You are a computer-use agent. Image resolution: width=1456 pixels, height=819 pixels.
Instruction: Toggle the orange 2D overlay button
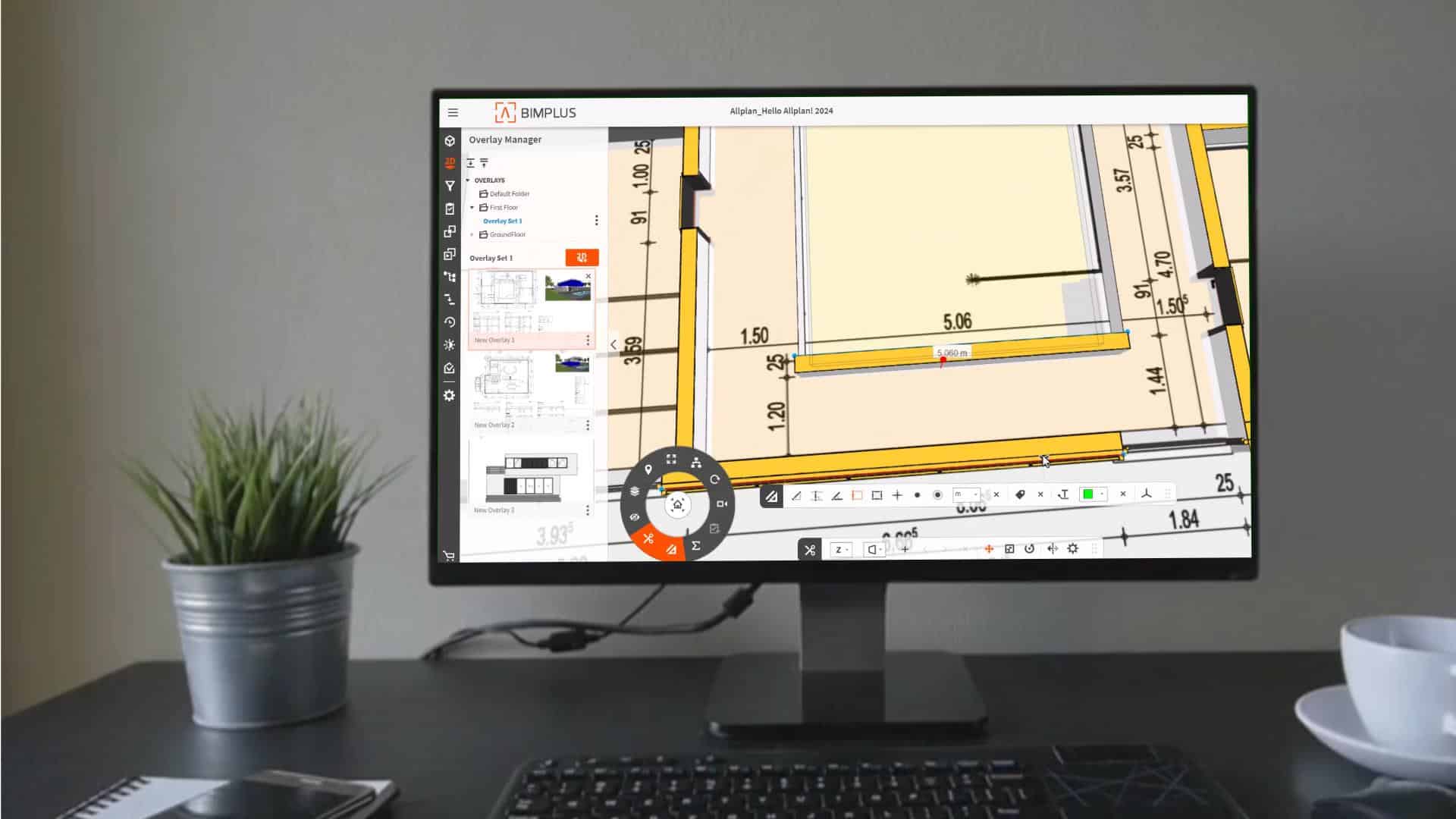(x=582, y=258)
